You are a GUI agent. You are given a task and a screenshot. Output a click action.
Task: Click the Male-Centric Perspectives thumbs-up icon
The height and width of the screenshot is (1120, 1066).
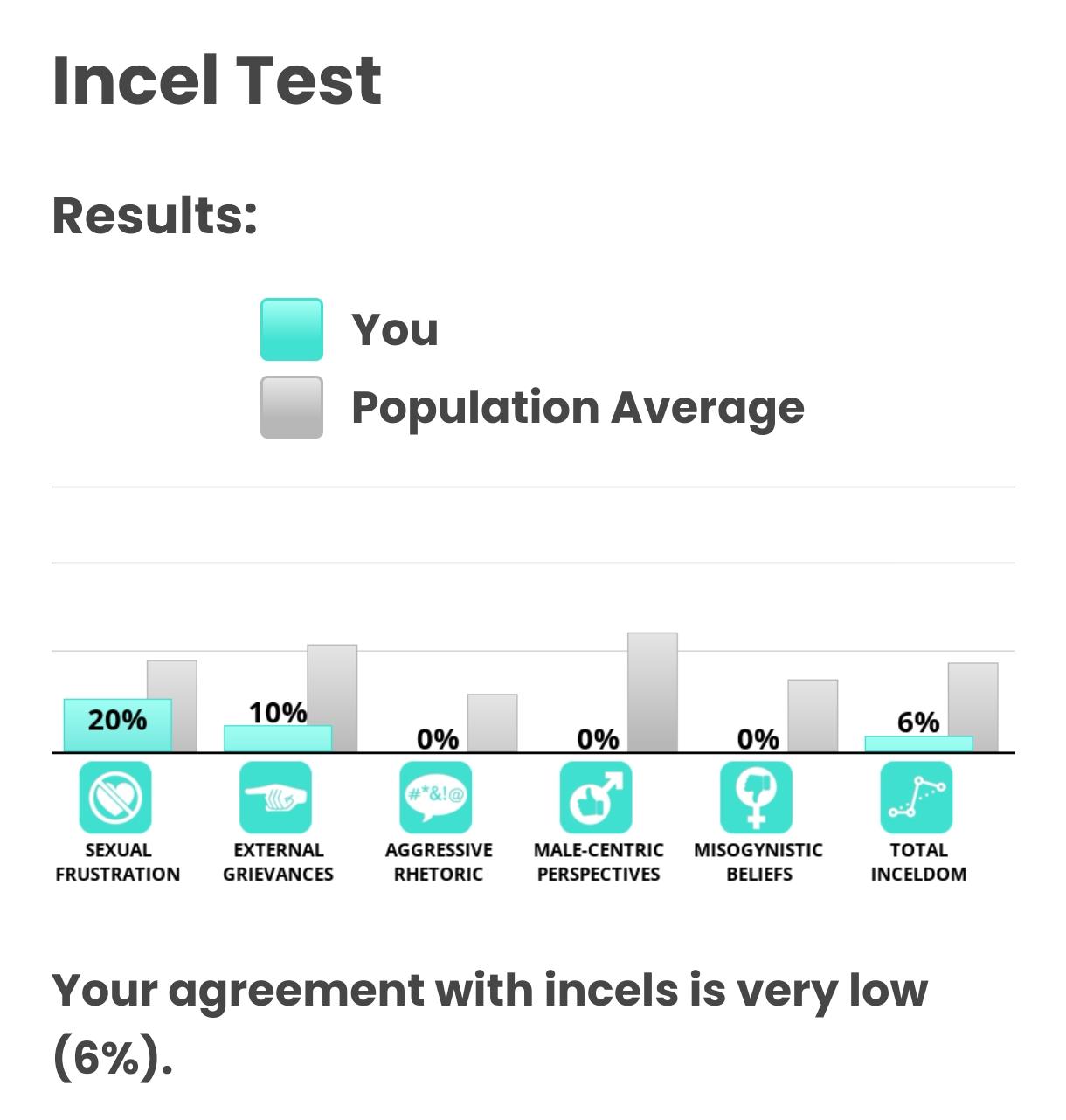click(596, 797)
